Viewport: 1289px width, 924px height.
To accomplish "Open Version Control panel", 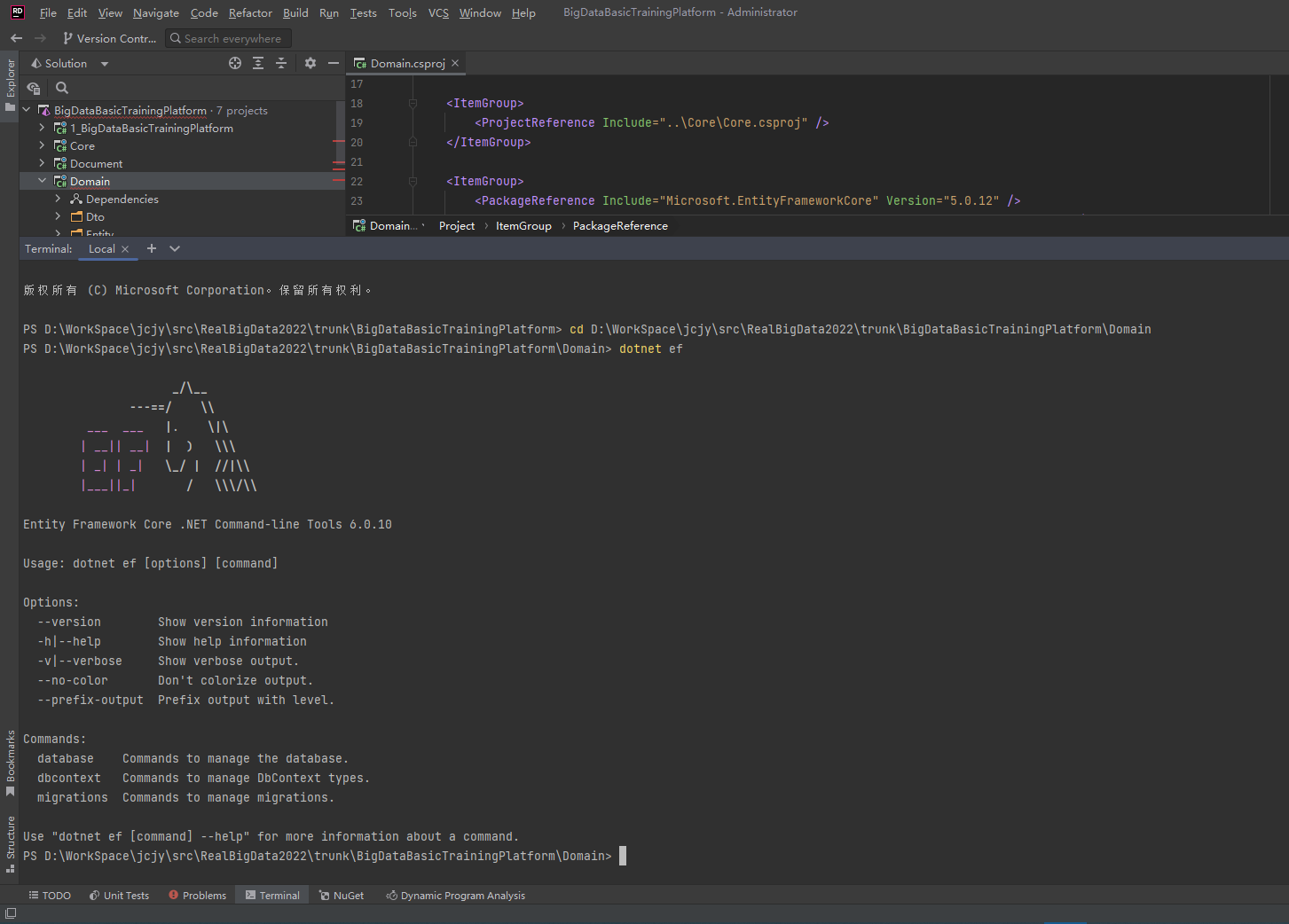I will [109, 38].
